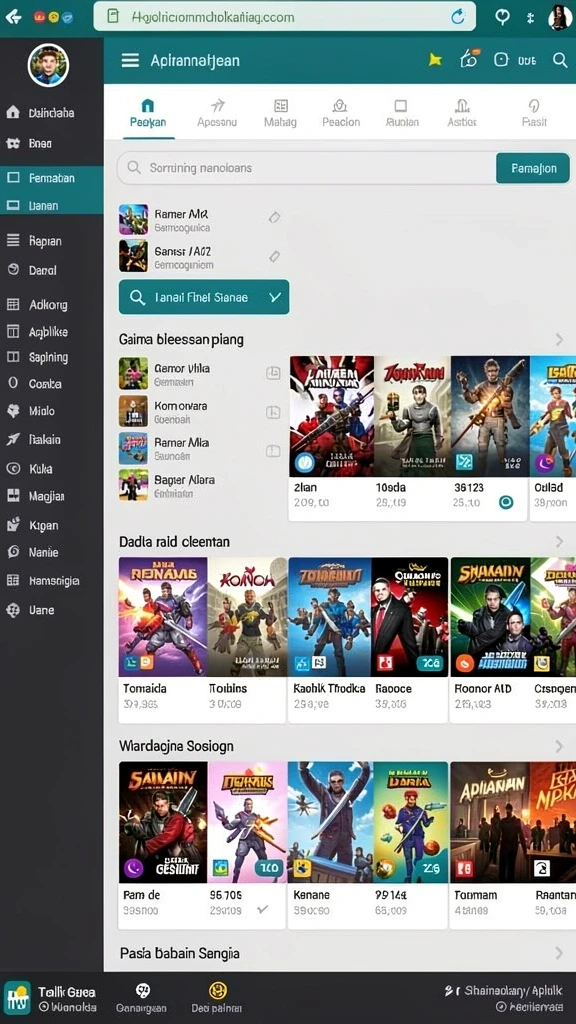Click the yellow smiley icon in bottom bar
The height and width of the screenshot is (1024, 576).
click(217, 990)
